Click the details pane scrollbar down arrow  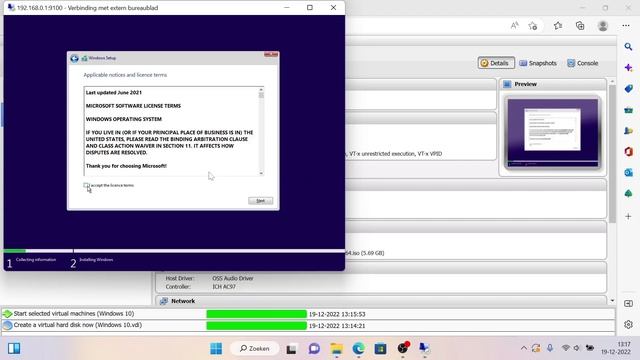click(x=612, y=301)
